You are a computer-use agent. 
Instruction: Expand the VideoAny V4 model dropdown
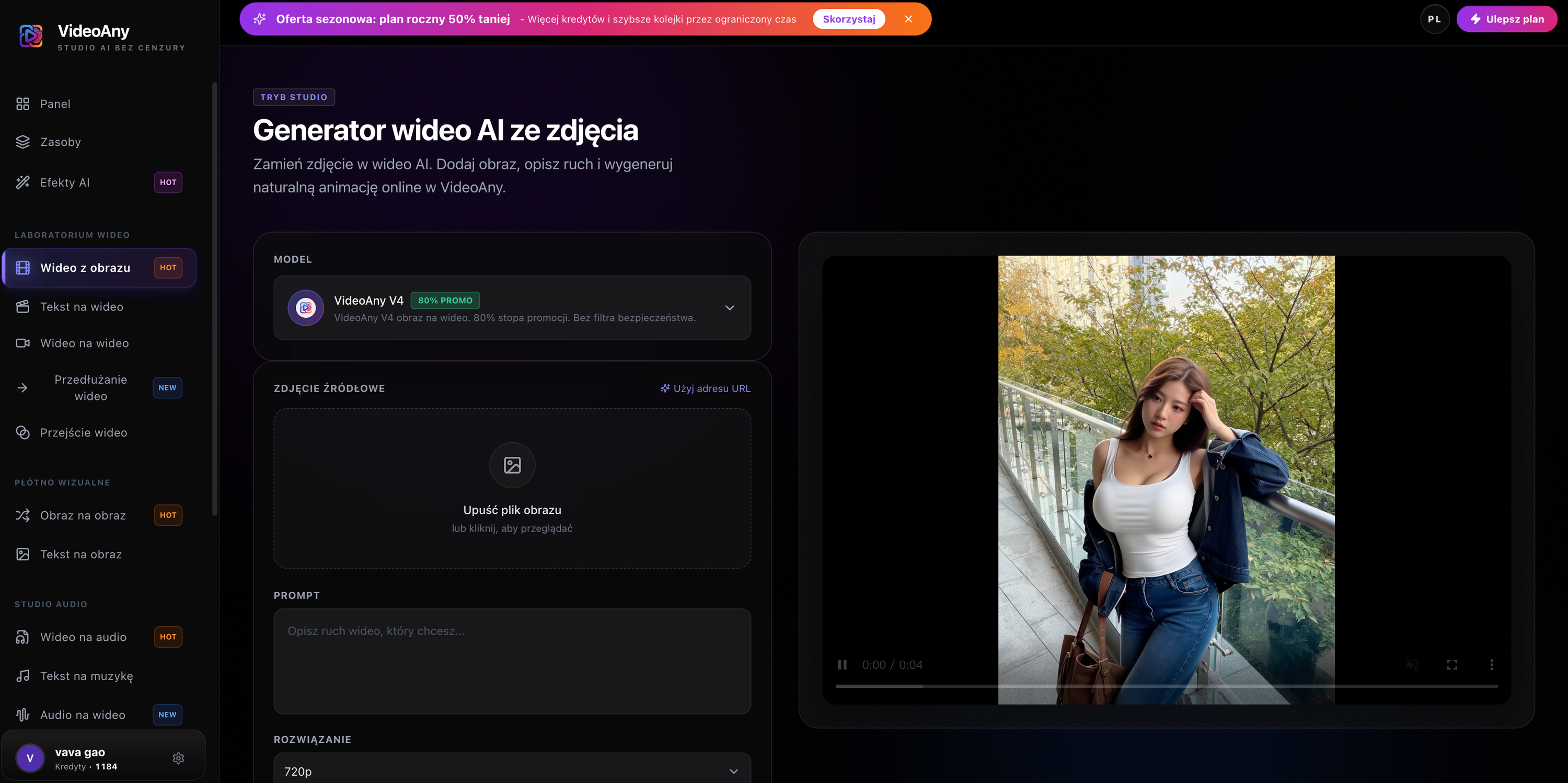click(512, 308)
